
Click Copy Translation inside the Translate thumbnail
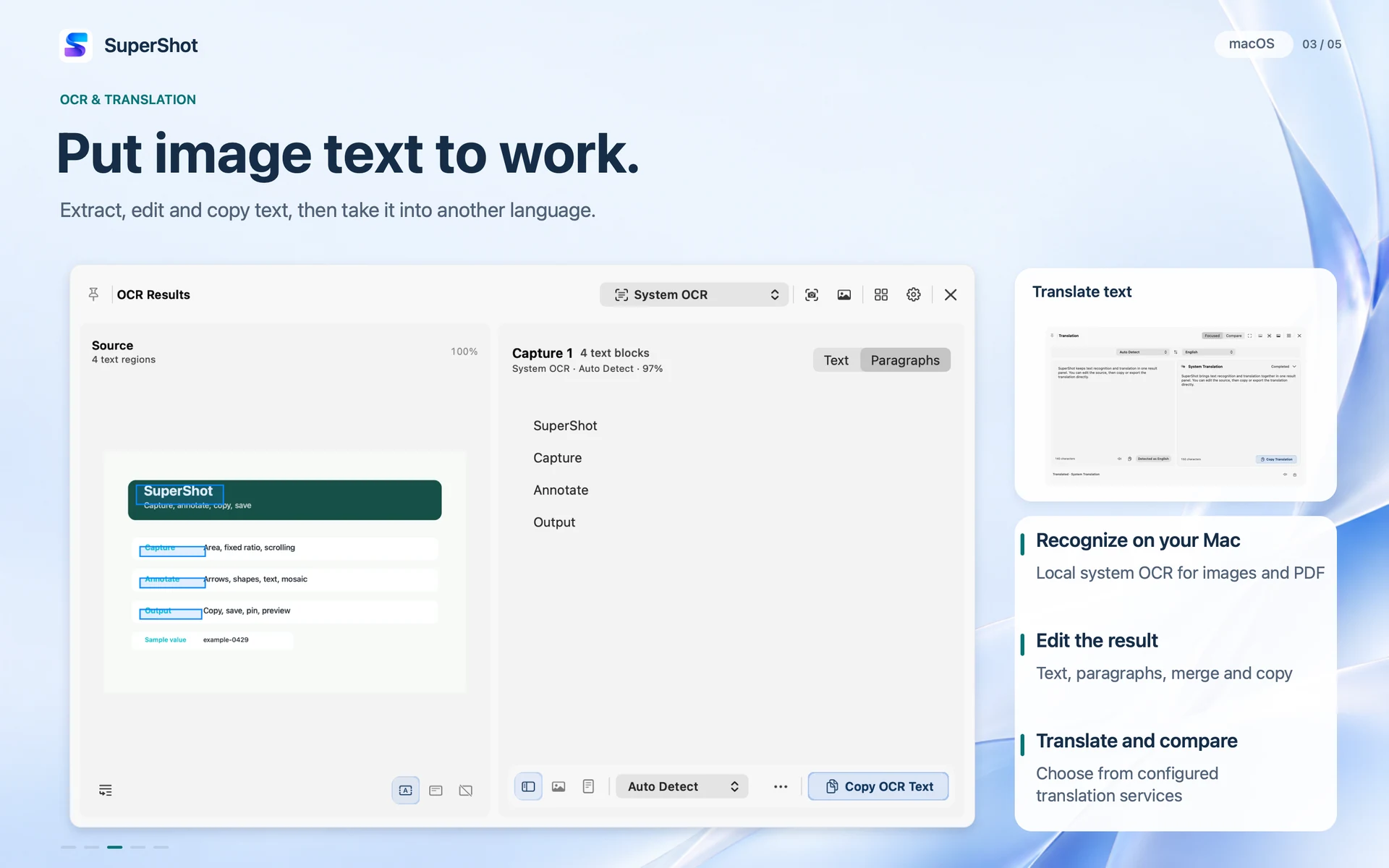coord(1277,459)
